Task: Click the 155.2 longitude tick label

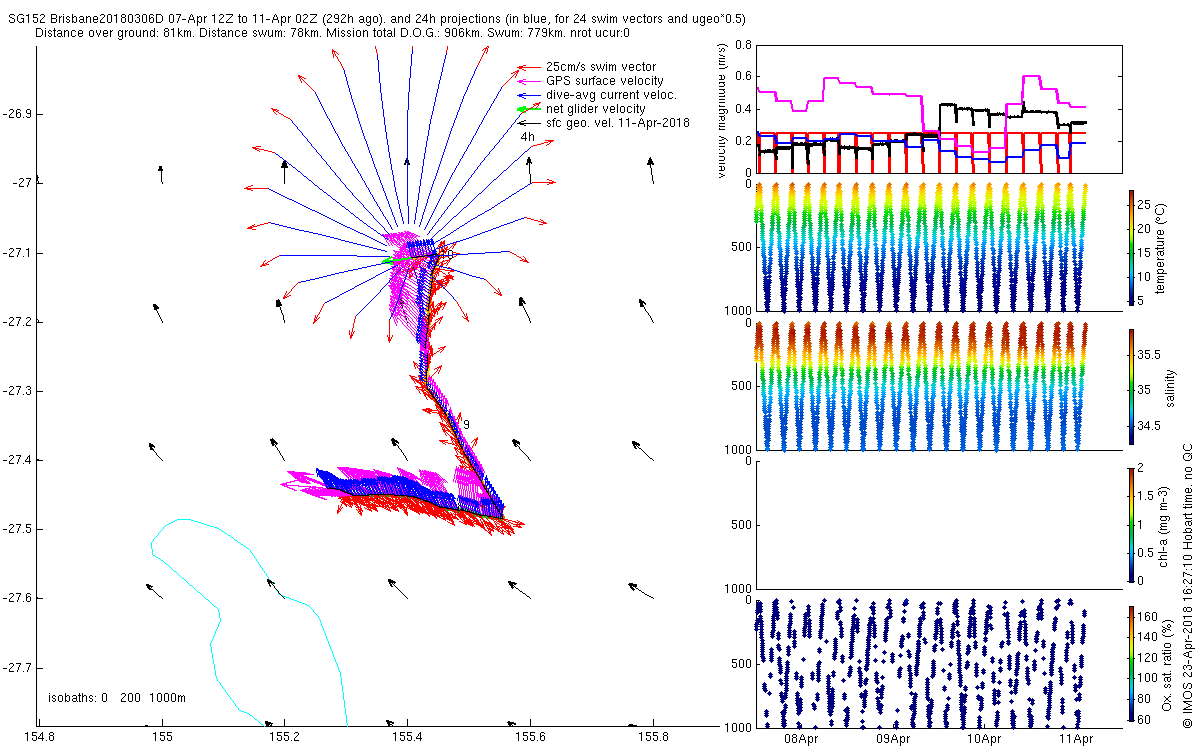Action: 285,737
